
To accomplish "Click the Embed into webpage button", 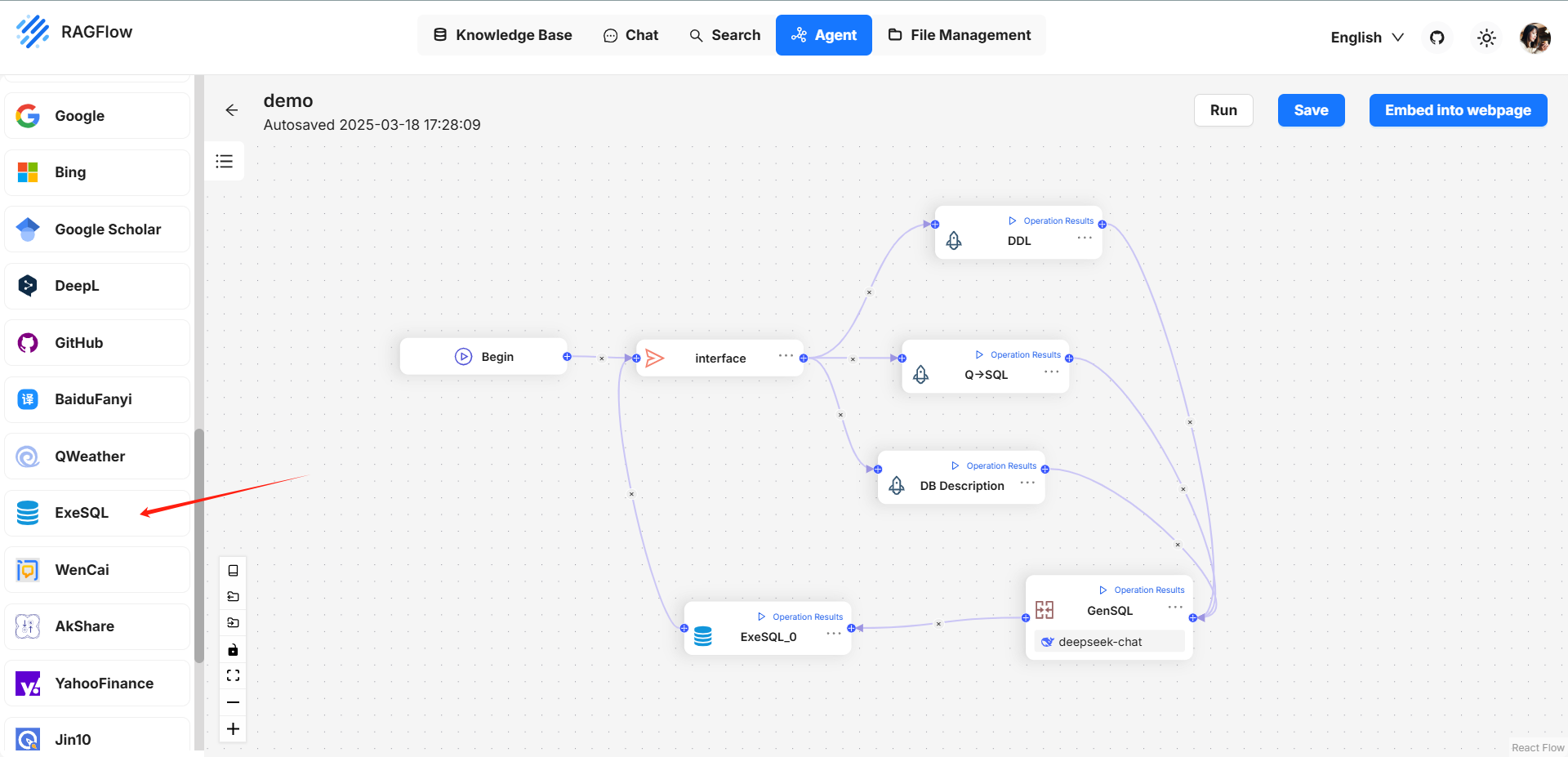I will [1458, 110].
